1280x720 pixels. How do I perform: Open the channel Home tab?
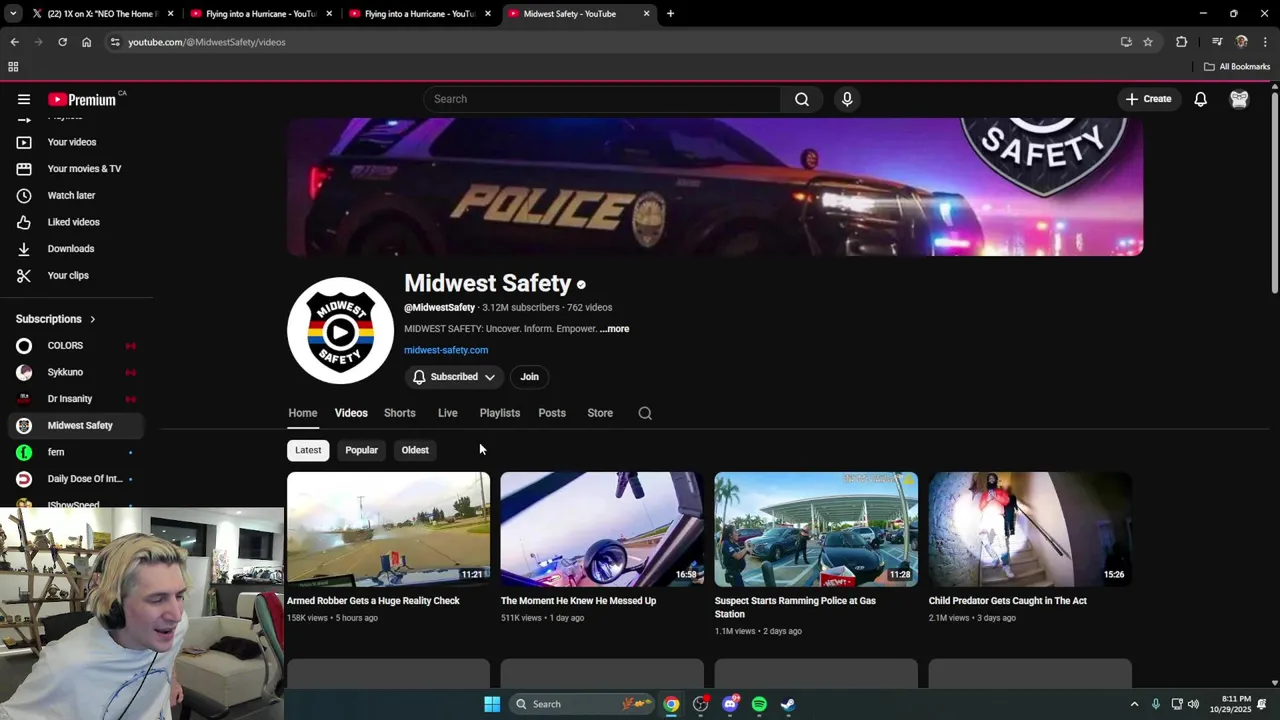pyautogui.click(x=303, y=413)
